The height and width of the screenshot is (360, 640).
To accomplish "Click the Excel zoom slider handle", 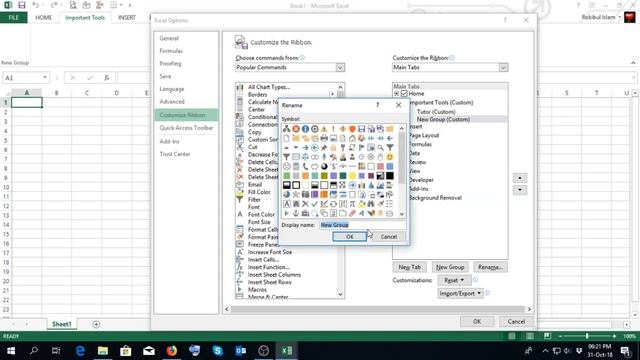I will pos(587,336).
